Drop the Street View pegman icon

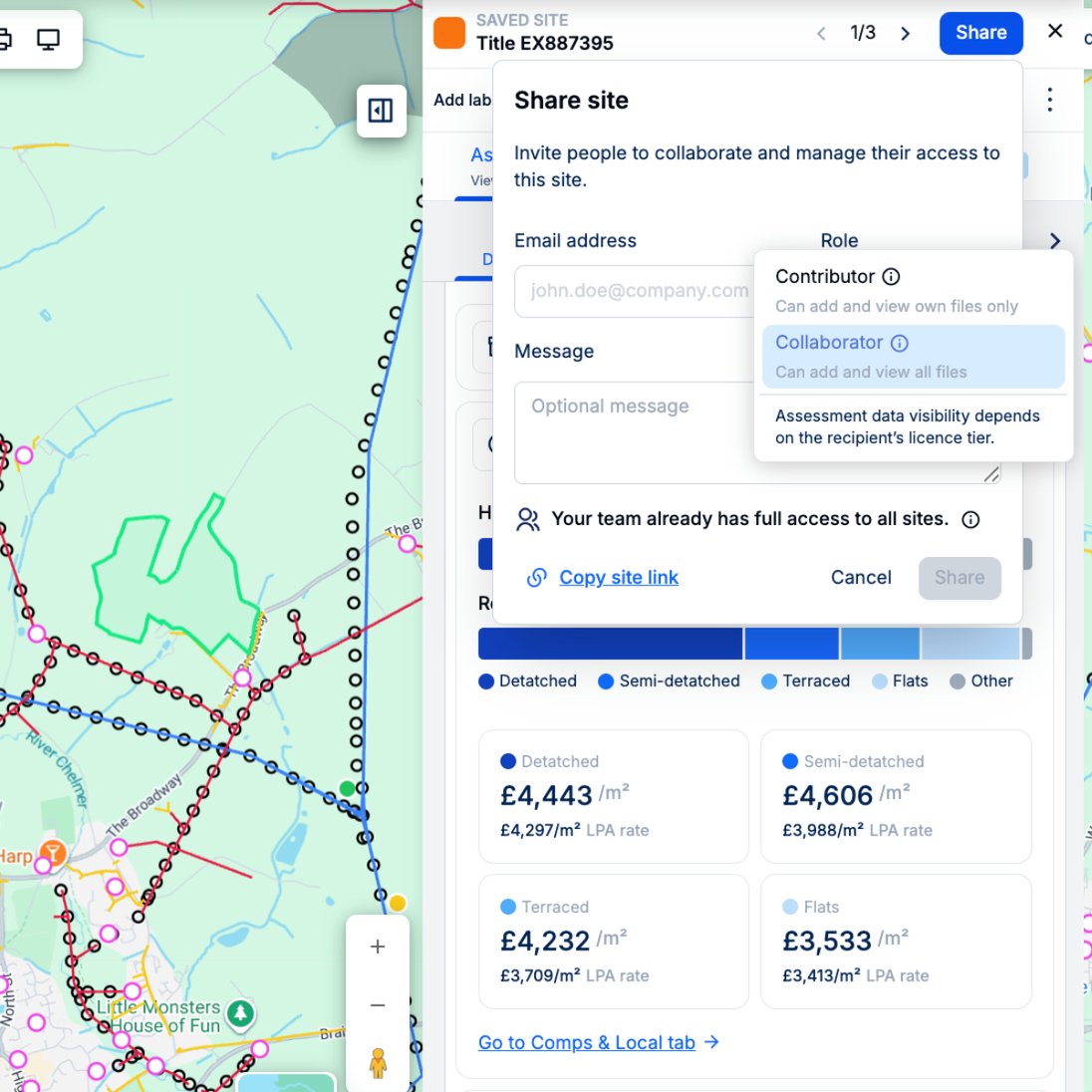pos(378,1063)
